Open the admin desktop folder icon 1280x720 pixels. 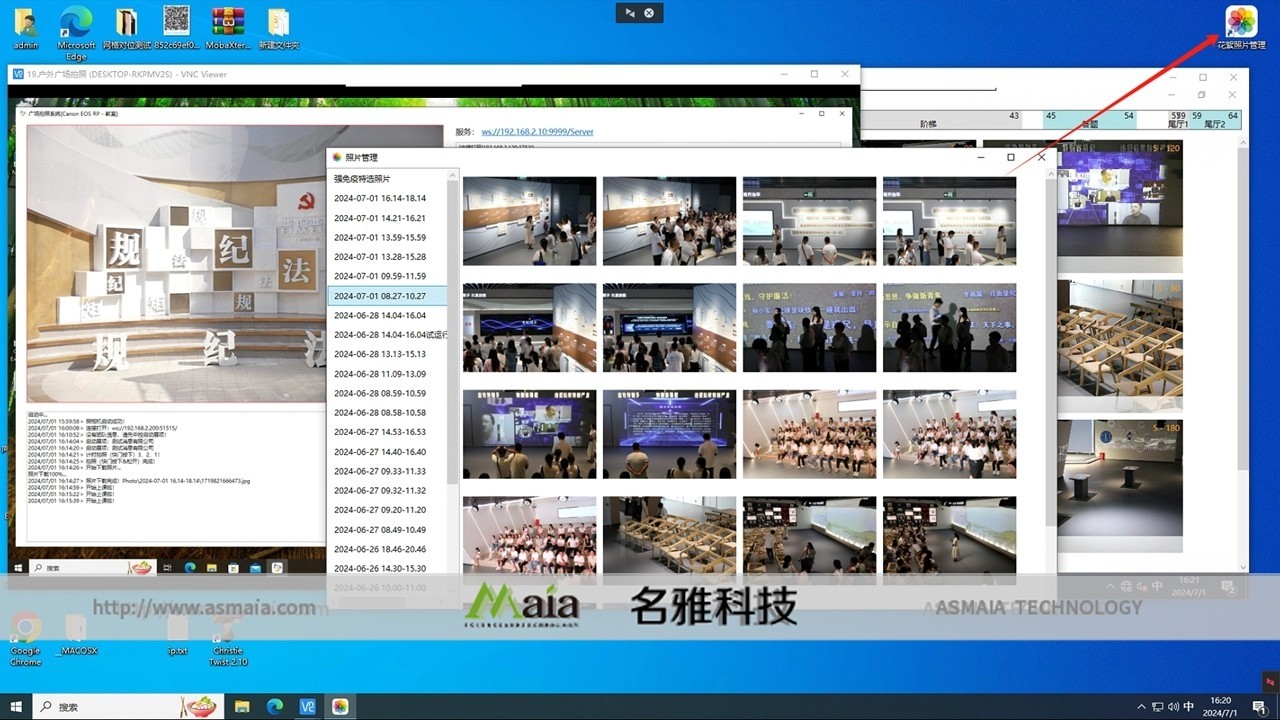26,28
